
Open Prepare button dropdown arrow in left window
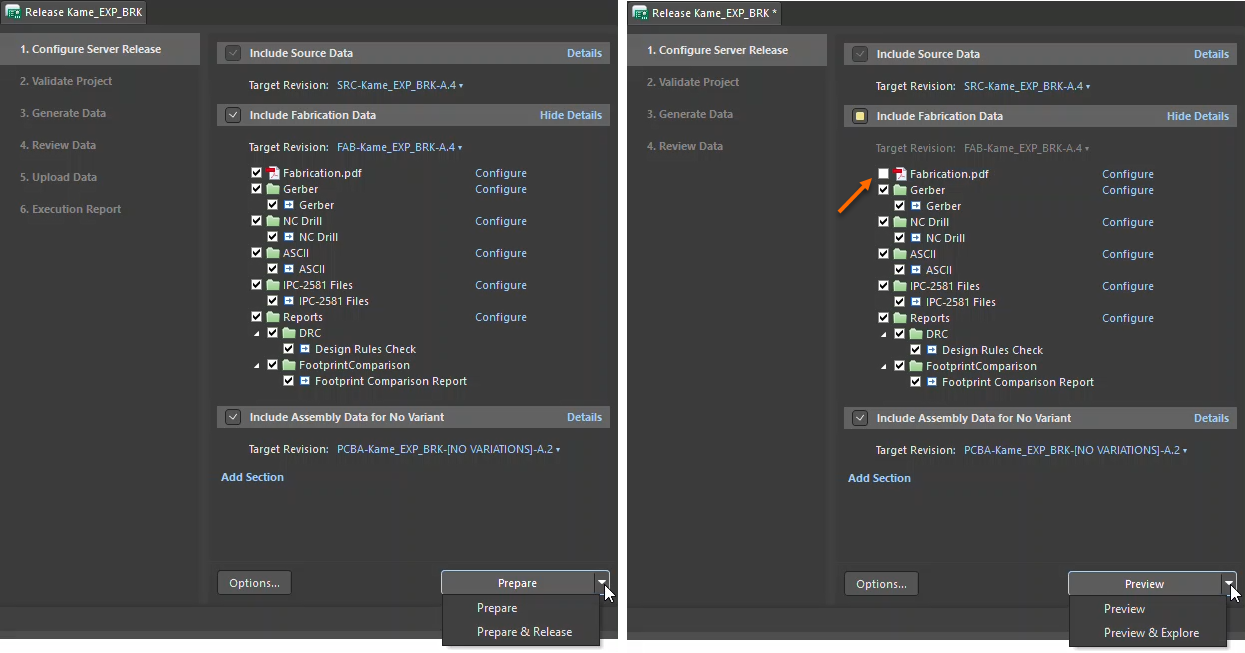point(601,583)
